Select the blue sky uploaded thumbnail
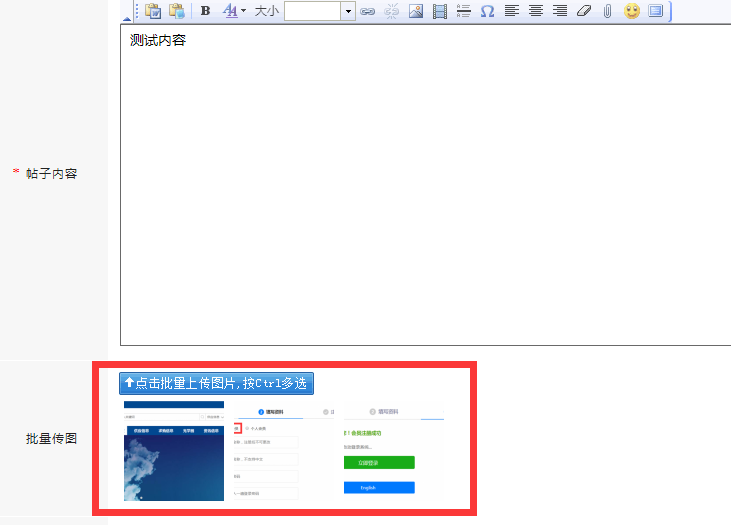This screenshot has width=731, height=525. coord(173,452)
